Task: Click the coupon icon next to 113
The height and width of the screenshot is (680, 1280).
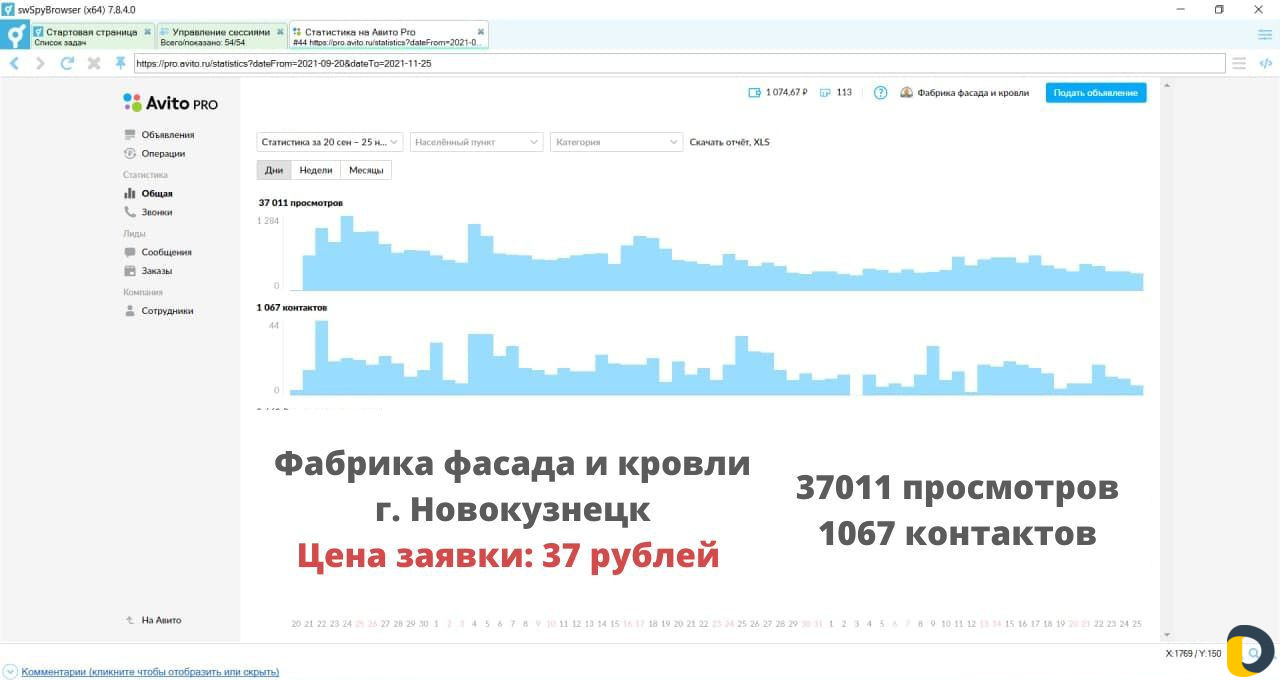Action: tap(825, 93)
